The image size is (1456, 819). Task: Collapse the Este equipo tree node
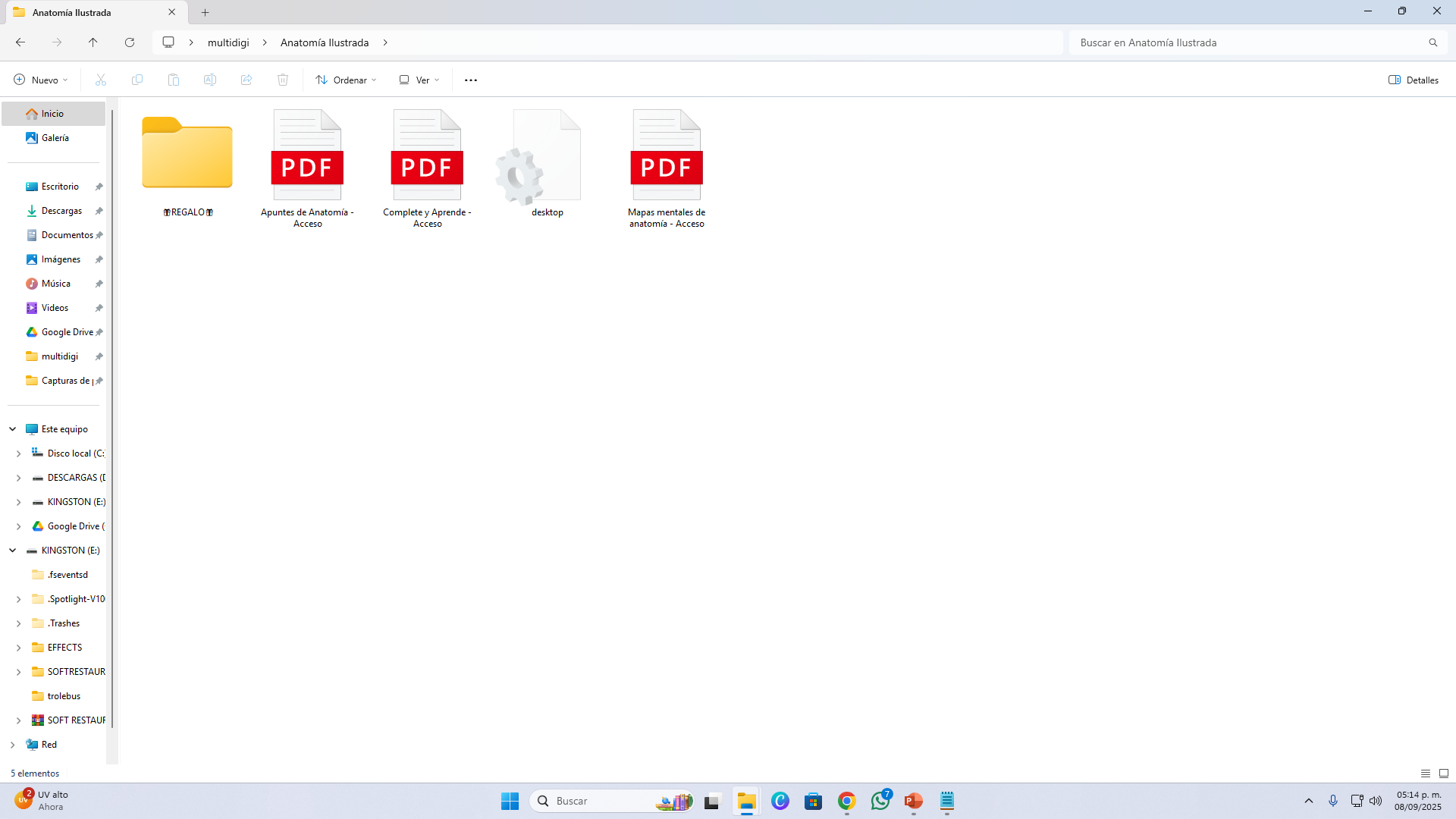pos(13,429)
